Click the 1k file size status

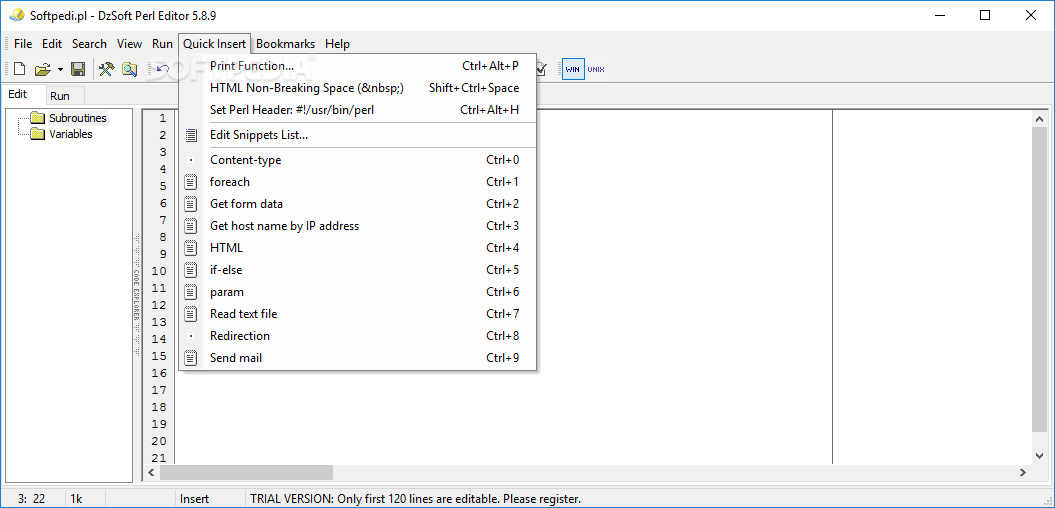click(76, 499)
